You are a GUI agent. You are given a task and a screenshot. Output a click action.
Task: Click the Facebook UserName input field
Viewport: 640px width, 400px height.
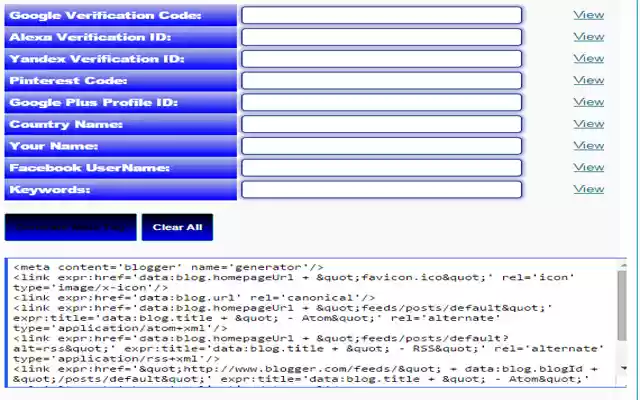click(x=381, y=168)
